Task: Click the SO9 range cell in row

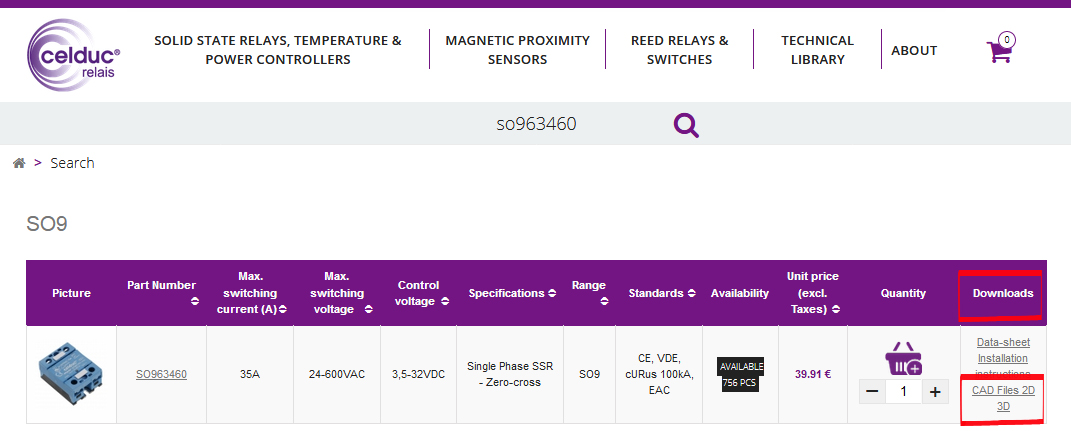Action: coord(589,374)
